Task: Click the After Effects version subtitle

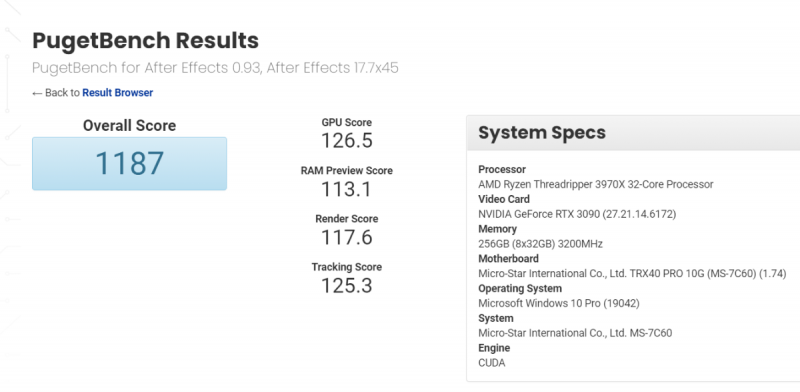Action: pyautogui.click(x=215, y=68)
